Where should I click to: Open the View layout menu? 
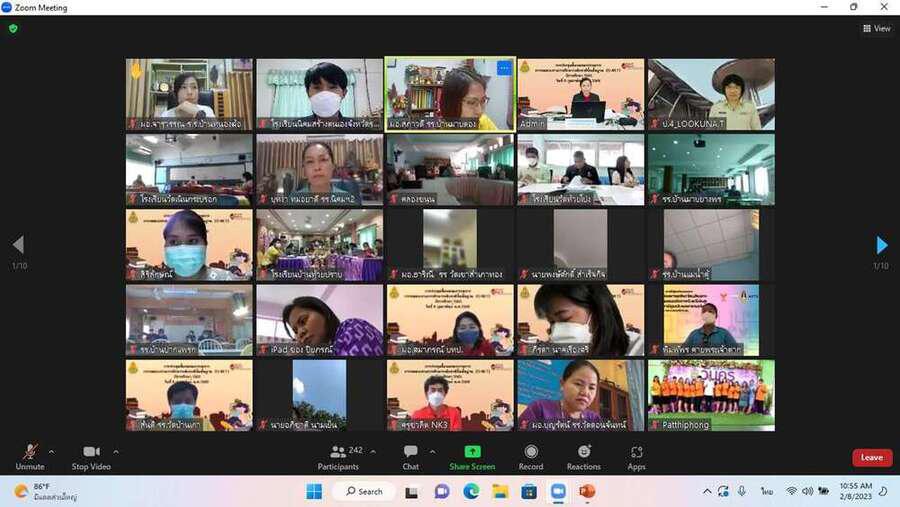pyautogui.click(x=876, y=28)
